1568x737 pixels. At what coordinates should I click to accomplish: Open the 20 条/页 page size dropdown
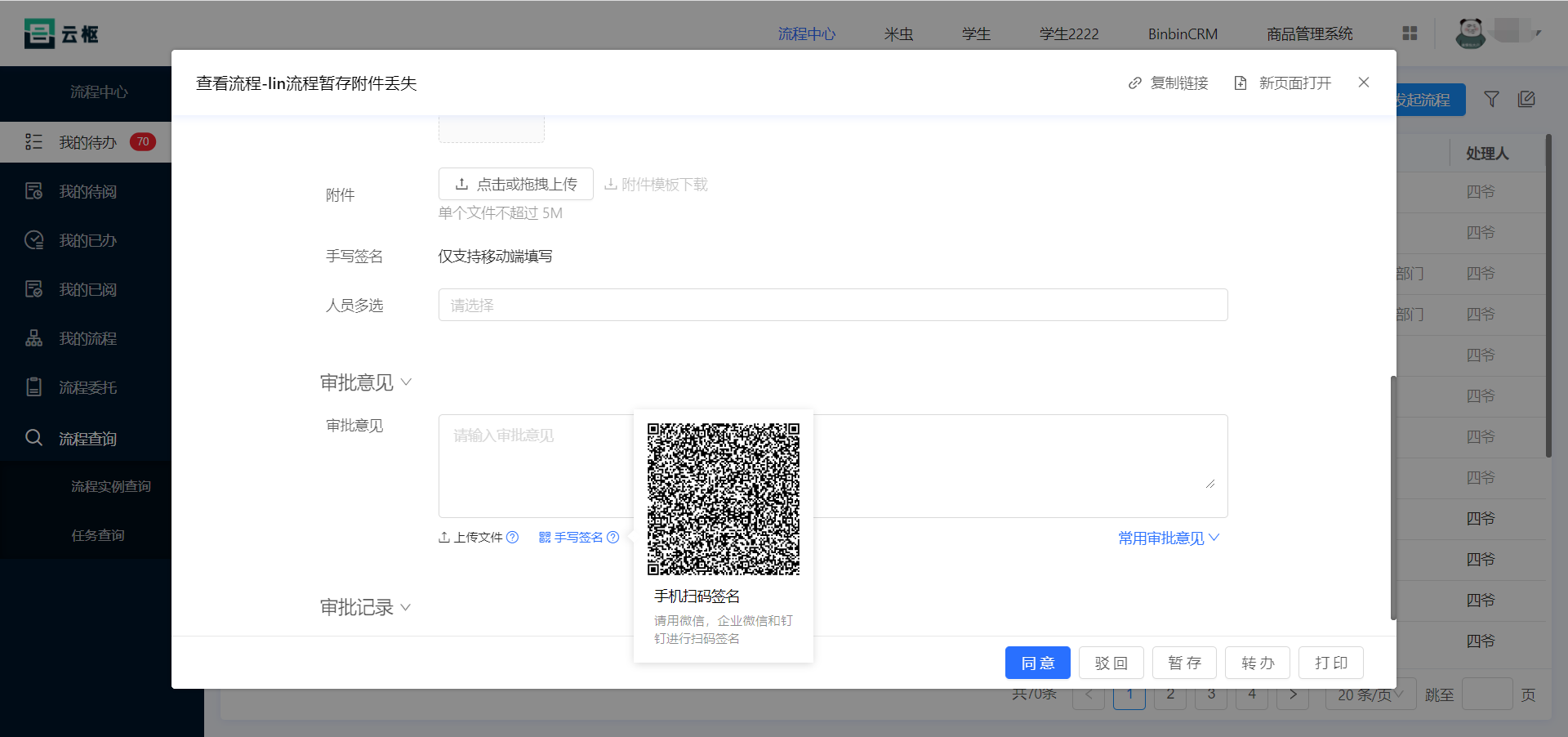pyautogui.click(x=1370, y=695)
